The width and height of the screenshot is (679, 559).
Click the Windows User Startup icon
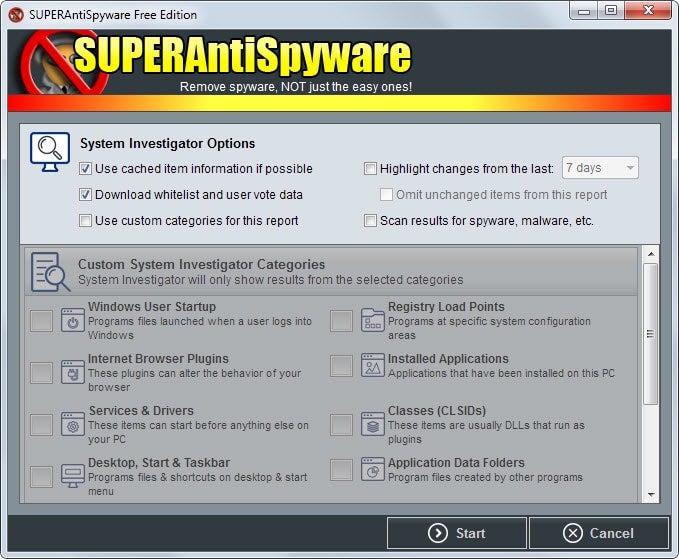point(73,320)
